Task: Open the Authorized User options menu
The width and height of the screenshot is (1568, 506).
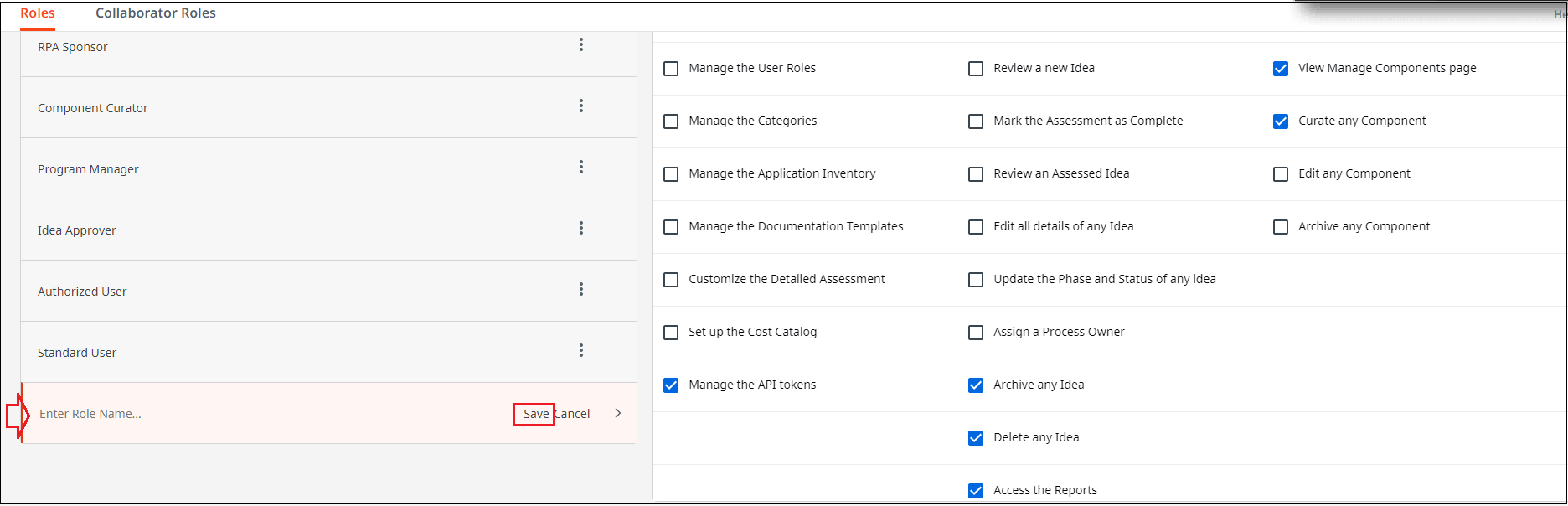Action: pyautogui.click(x=580, y=290)
